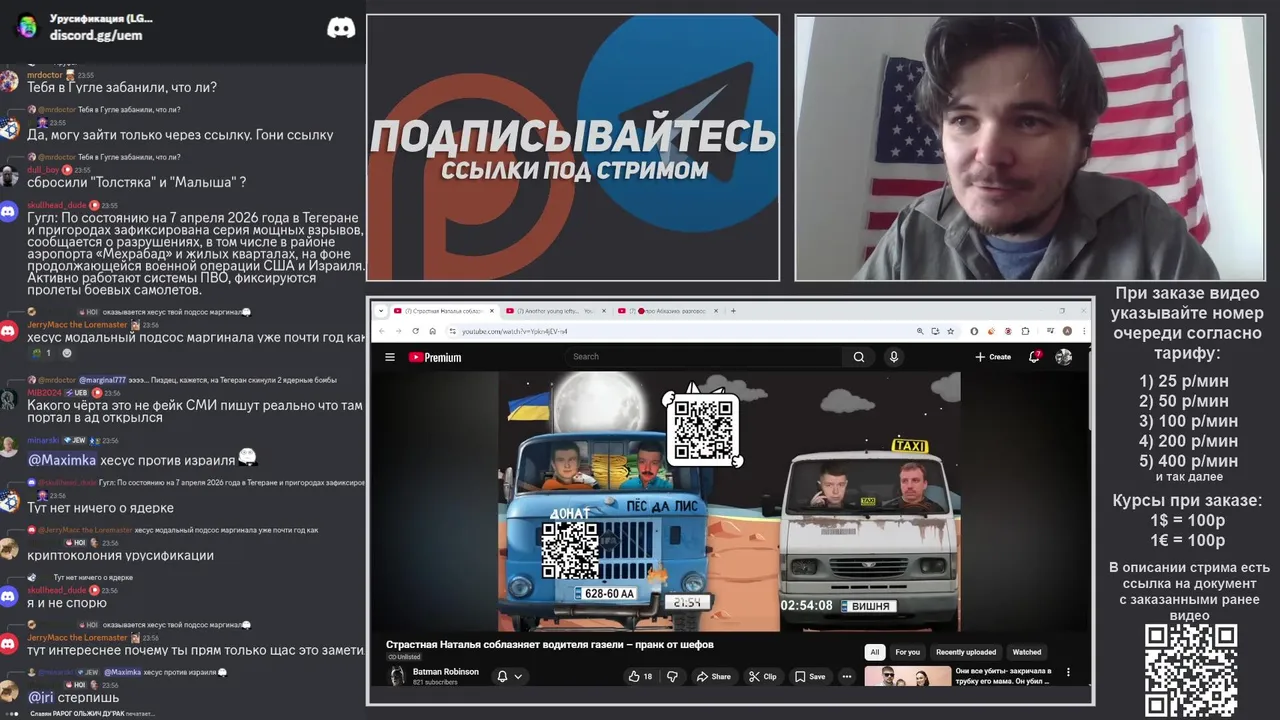Viewport: 1280px width, 720px height.
Task: Click the discord.gg/uem invite text
Action: (x=96, y=35)
